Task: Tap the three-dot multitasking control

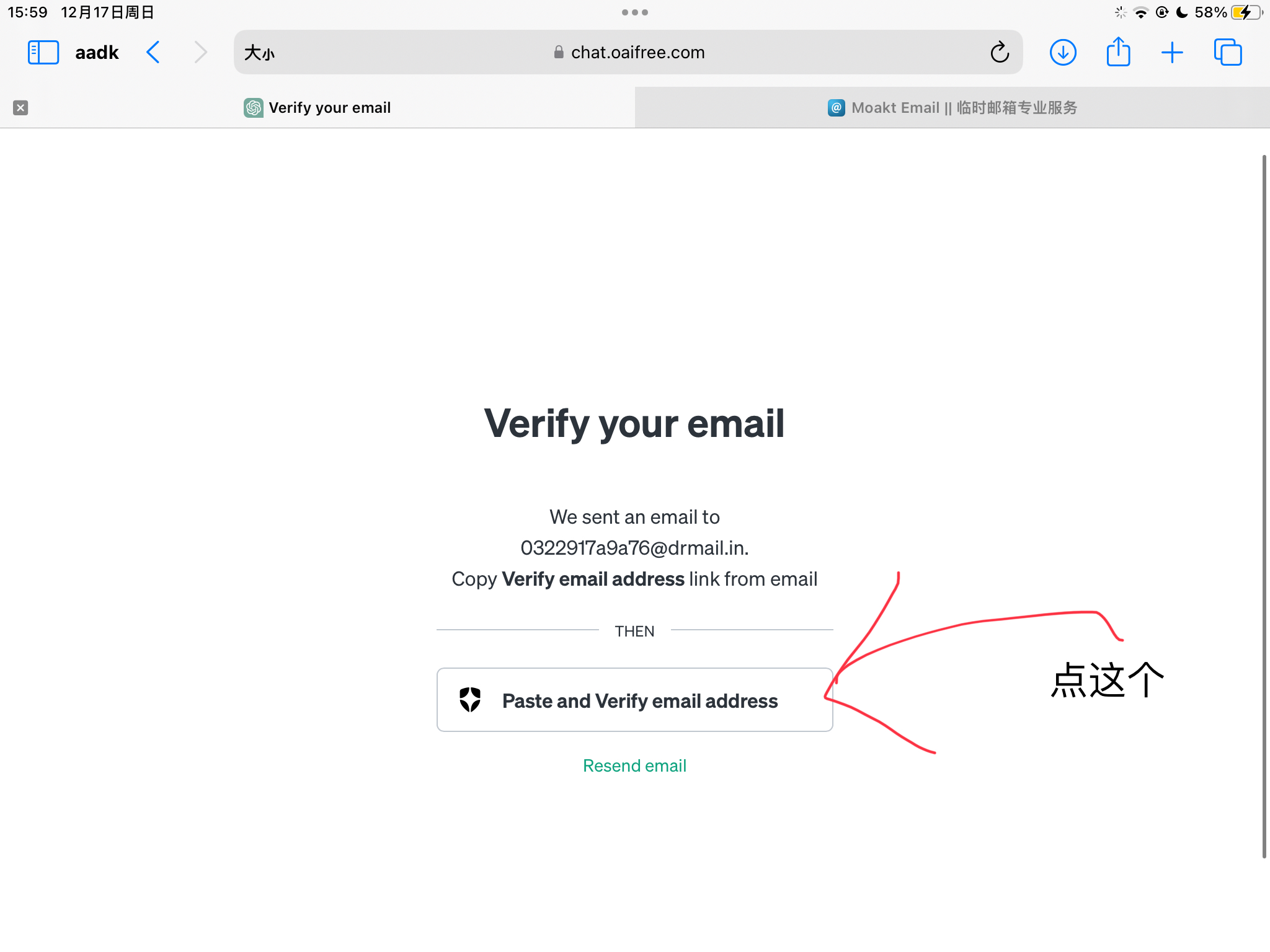Action: coord(635,12)
